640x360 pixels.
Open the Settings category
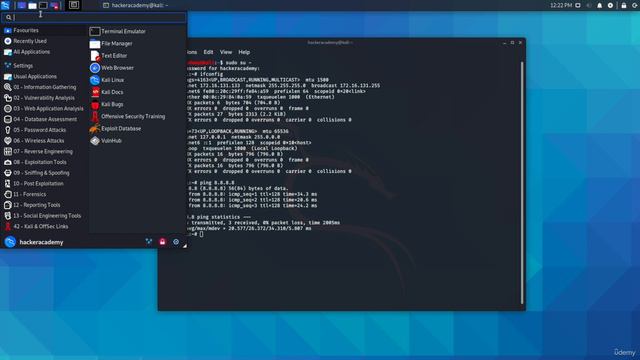click(44, 66)
